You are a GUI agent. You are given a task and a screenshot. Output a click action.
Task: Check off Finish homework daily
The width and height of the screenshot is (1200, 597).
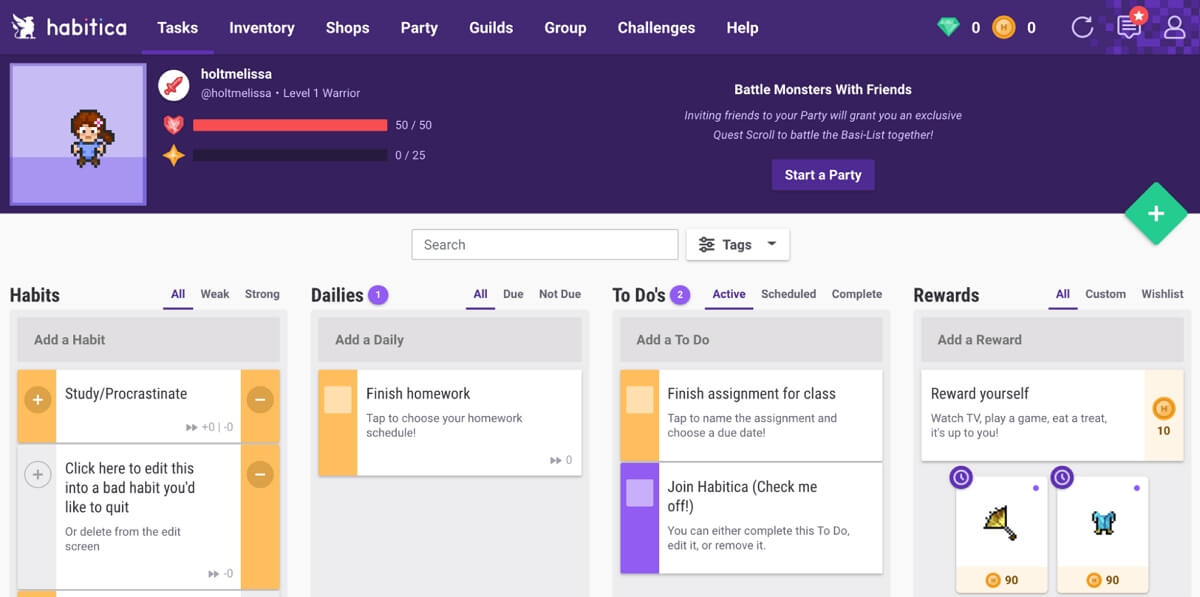tap(338, 400)
